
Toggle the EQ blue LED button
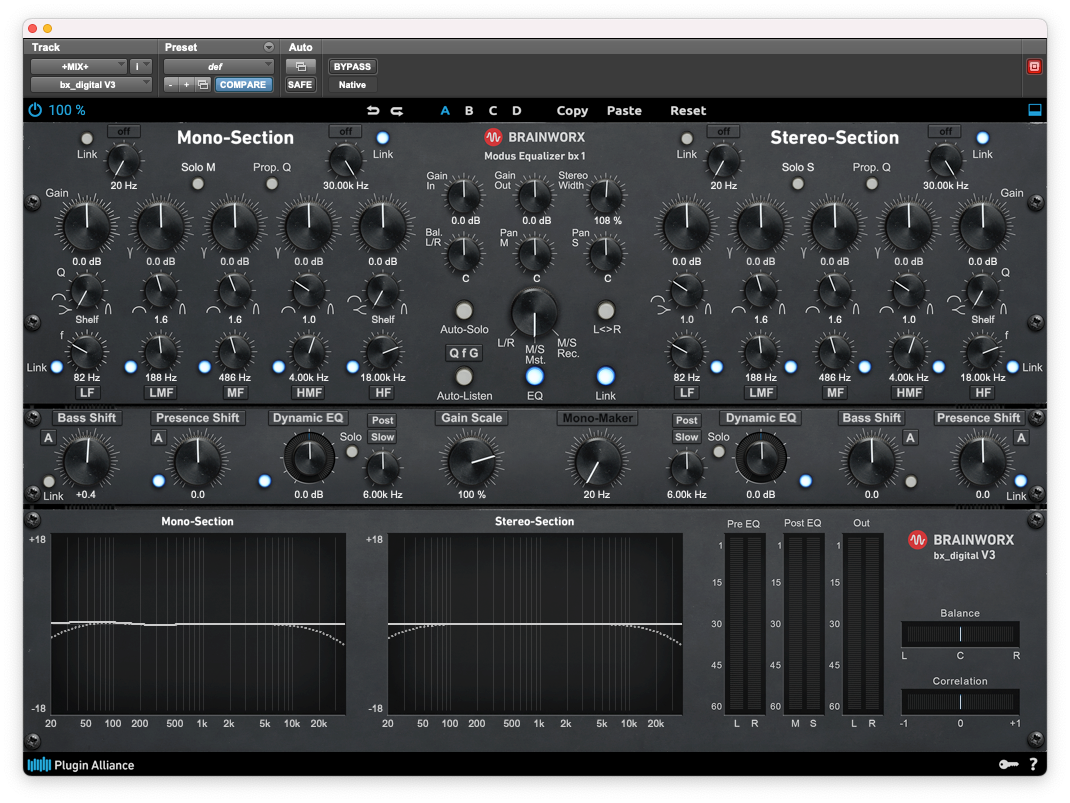tap(534, 376)
